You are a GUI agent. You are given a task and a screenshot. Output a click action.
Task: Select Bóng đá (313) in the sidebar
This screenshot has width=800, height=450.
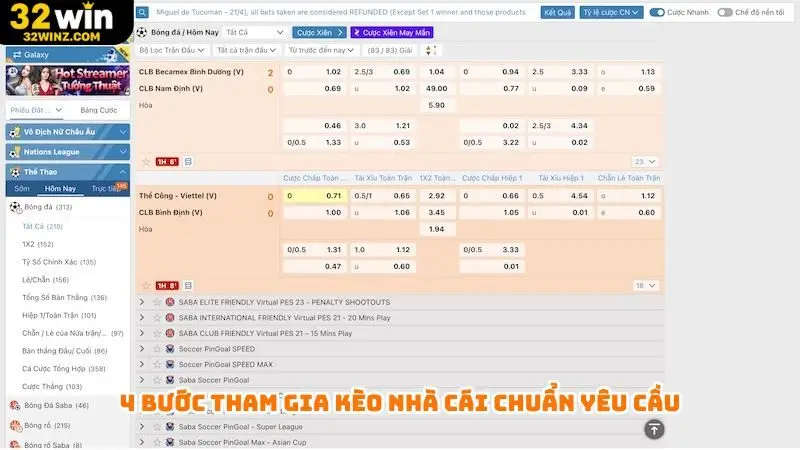tap(48, 207)
